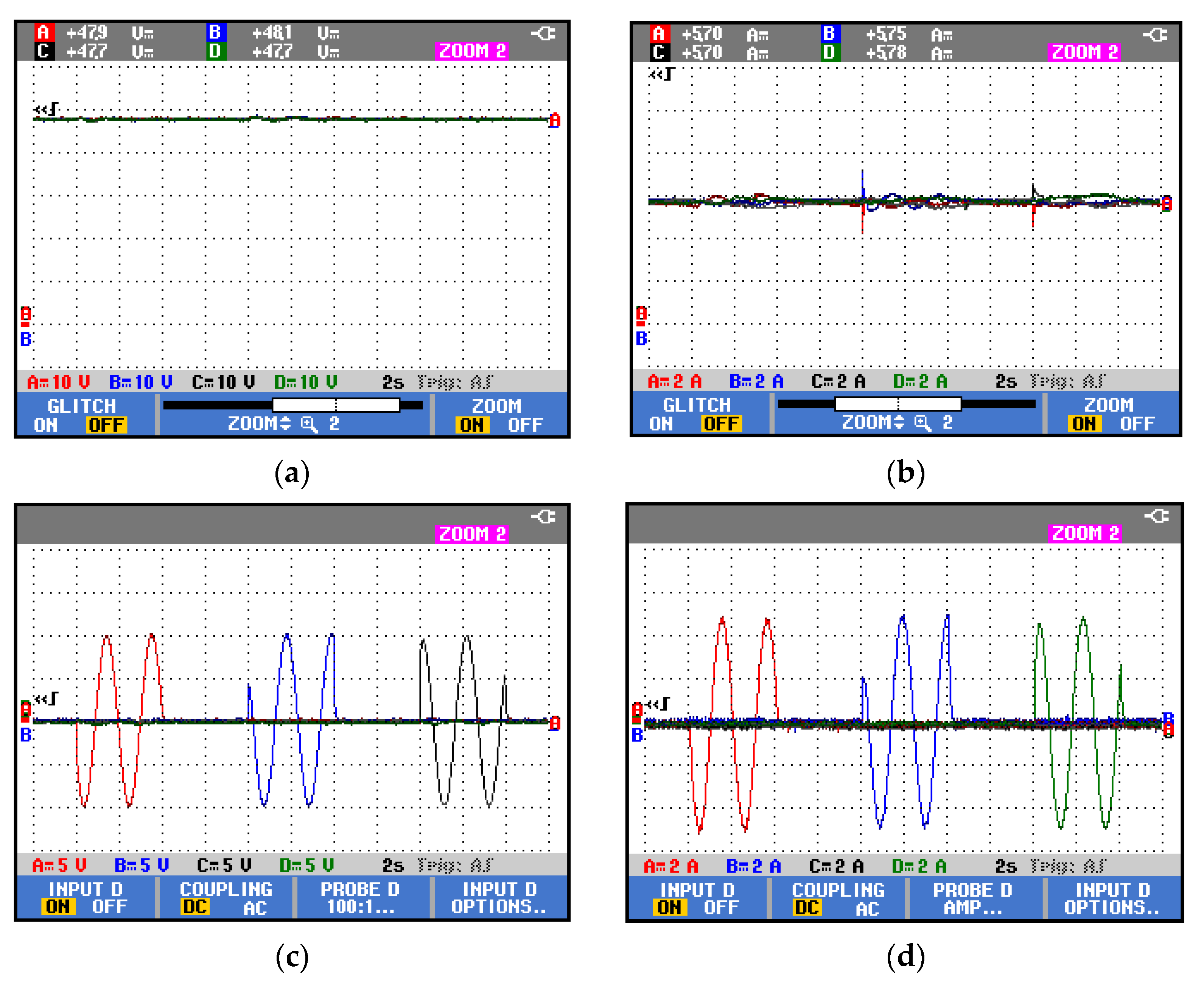Click the trigger marker icon in panel (b) grid
The width and height of the screenshot is (1204, 984).
pyautogui.click(x=663, y=74)
